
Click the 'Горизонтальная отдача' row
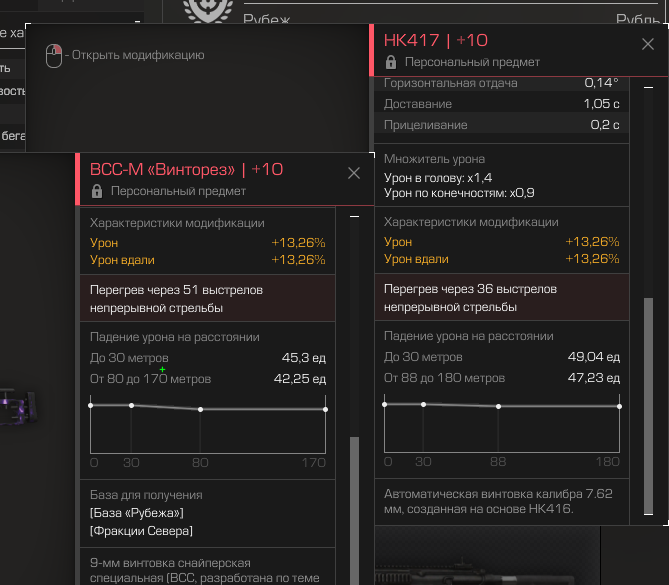[502, 83]
